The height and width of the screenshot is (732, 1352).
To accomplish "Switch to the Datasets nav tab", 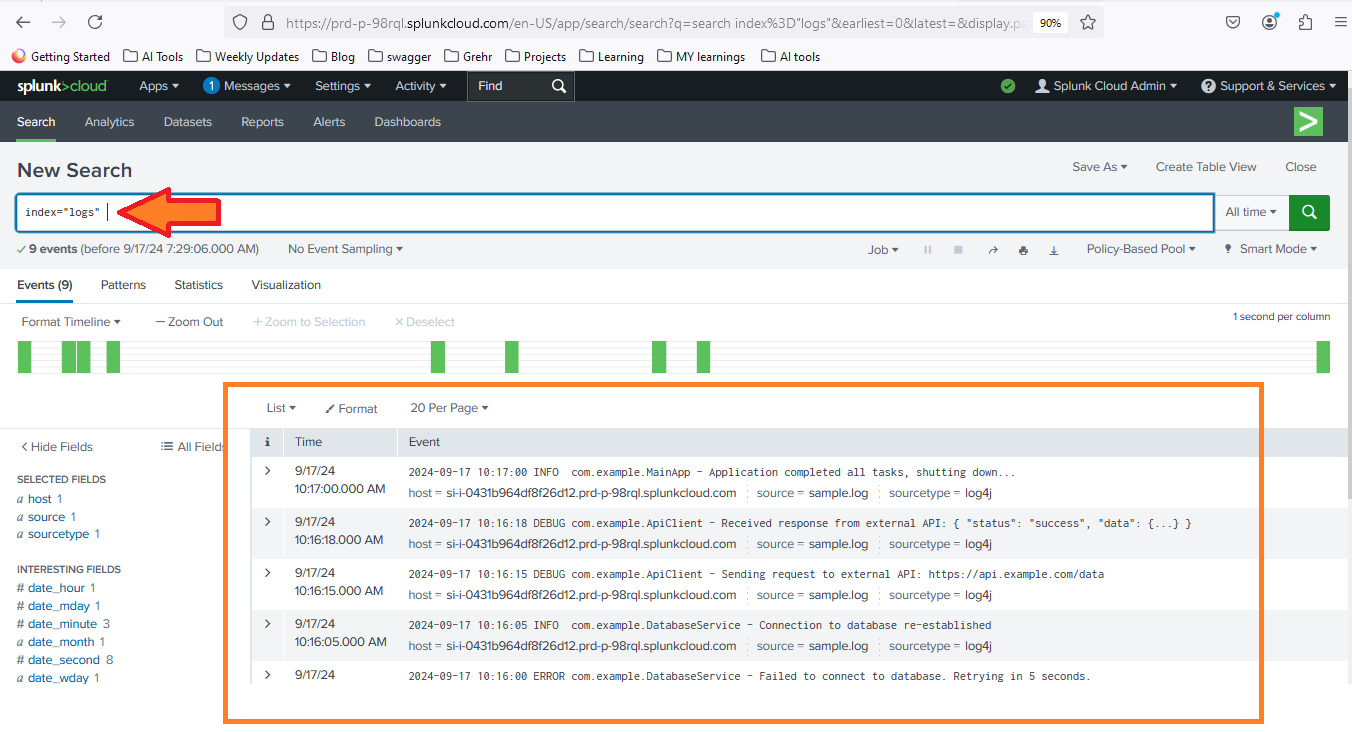I will click(x=188, y=122).
